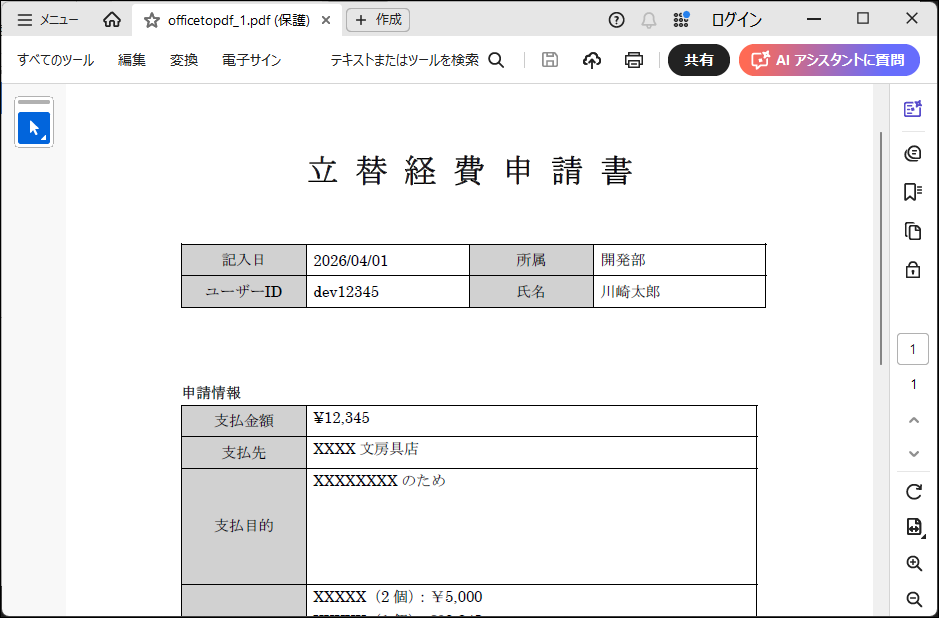Click the 共有 share button
The image size is (939, 618).
click(x=699, y=60)
